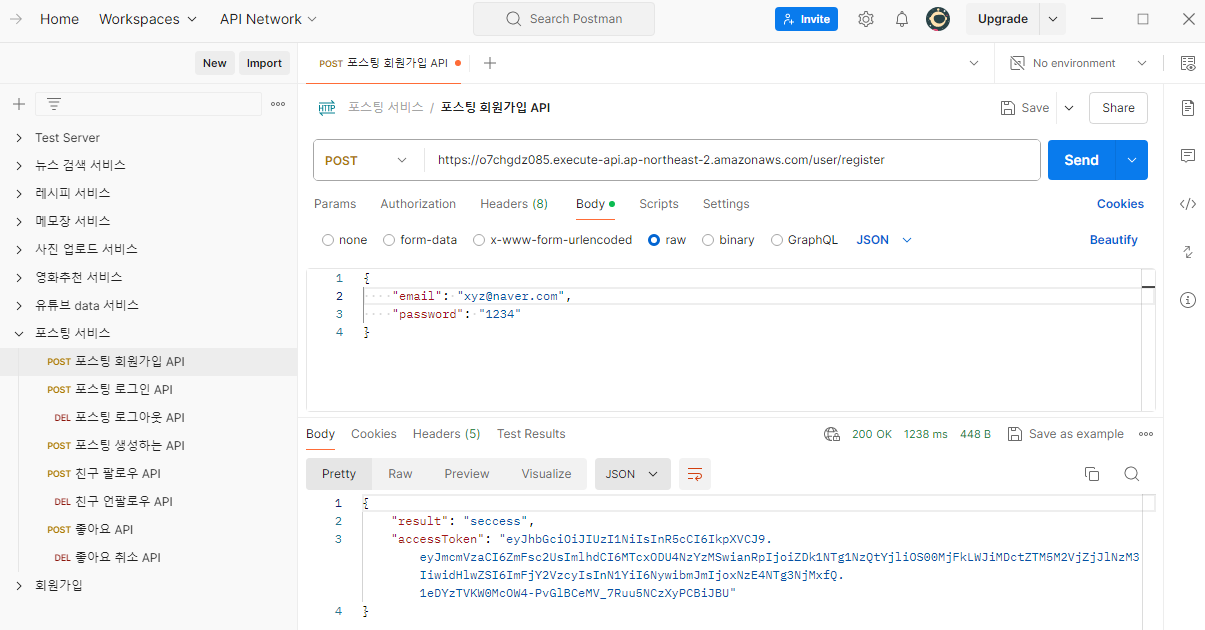Click the Beautify link
Image resolution: width=1205 pixels, height=630 pixels.
(x=1114, y=240)
